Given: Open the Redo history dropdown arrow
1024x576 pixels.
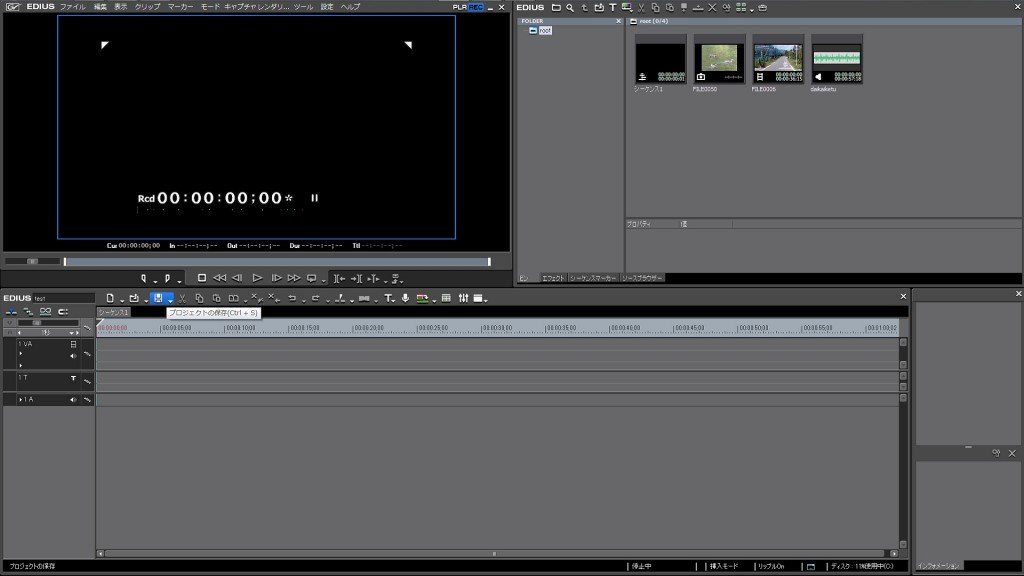Looking at the screenshot, I should [x=327, y=300].
